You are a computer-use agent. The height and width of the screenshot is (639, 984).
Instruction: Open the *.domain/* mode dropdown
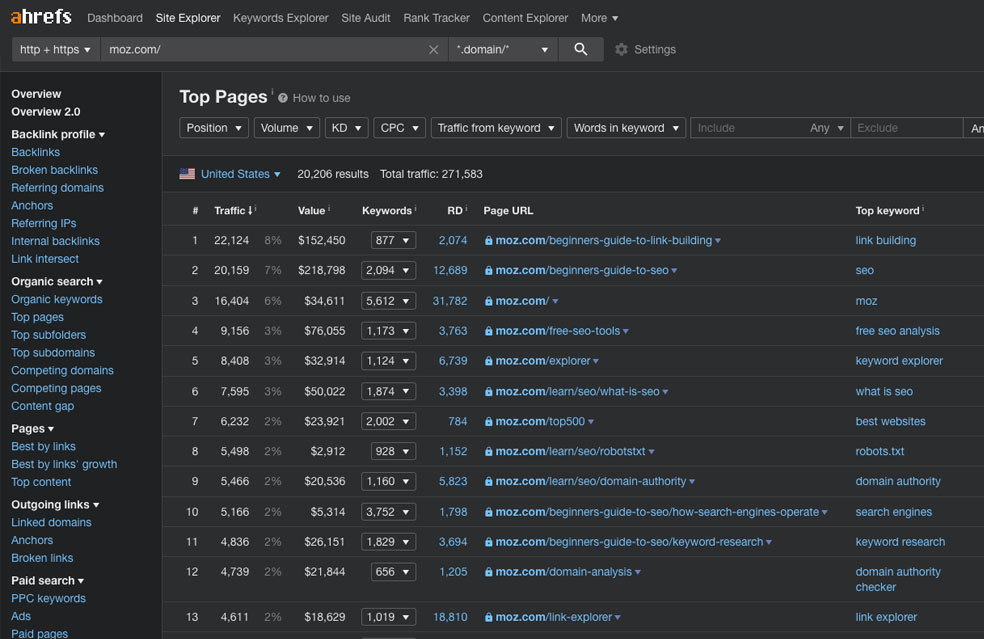click(503, 49)
